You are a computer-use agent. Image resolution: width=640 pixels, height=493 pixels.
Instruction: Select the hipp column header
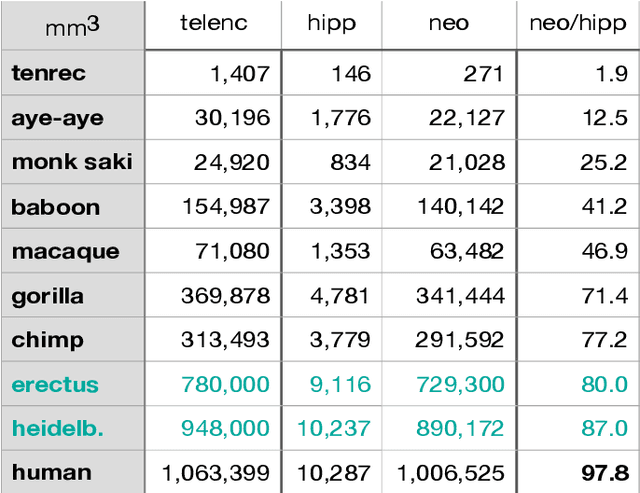coord(331,24)
